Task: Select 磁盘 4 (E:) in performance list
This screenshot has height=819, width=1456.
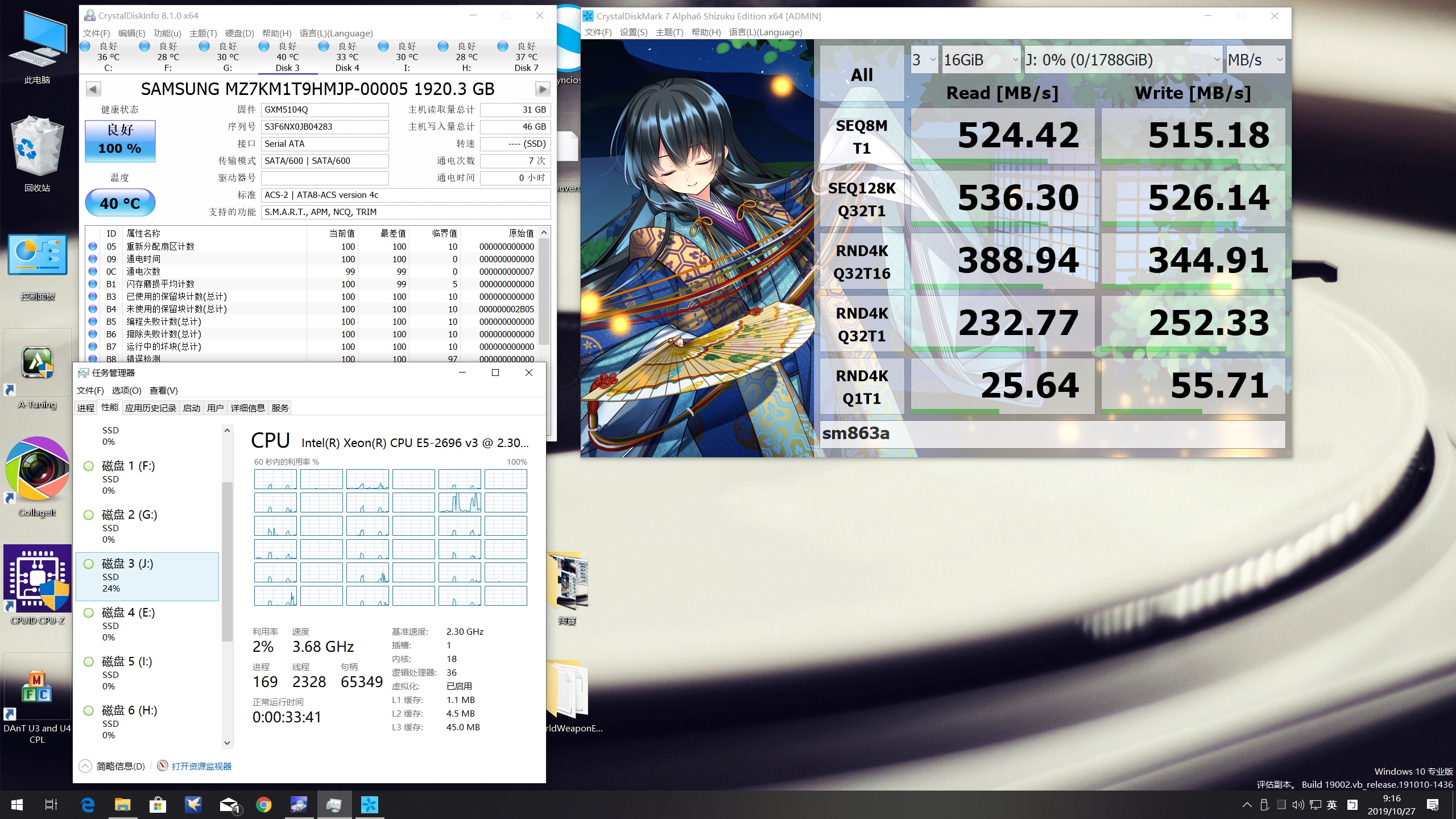Action: 147,624
